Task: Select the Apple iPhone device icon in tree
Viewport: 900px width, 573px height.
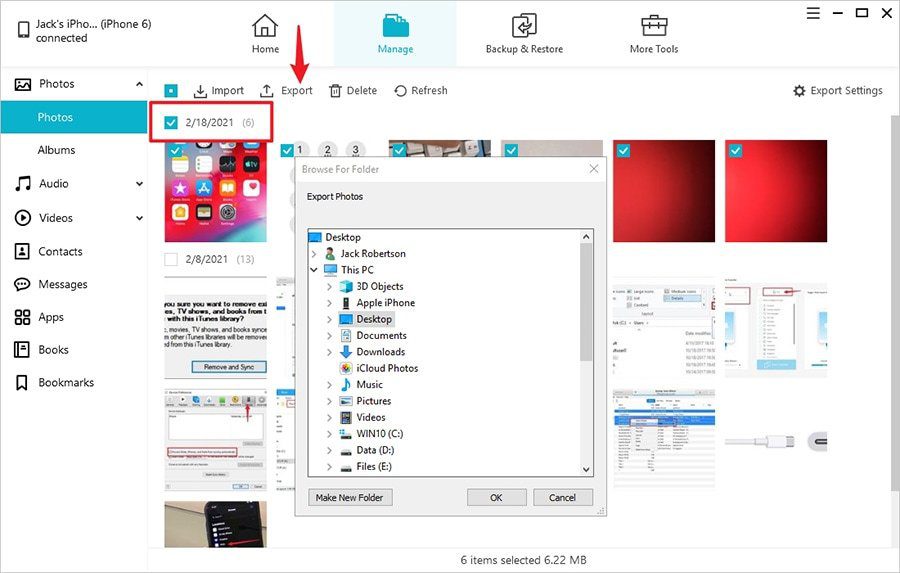Action: [x=346, y=303]
